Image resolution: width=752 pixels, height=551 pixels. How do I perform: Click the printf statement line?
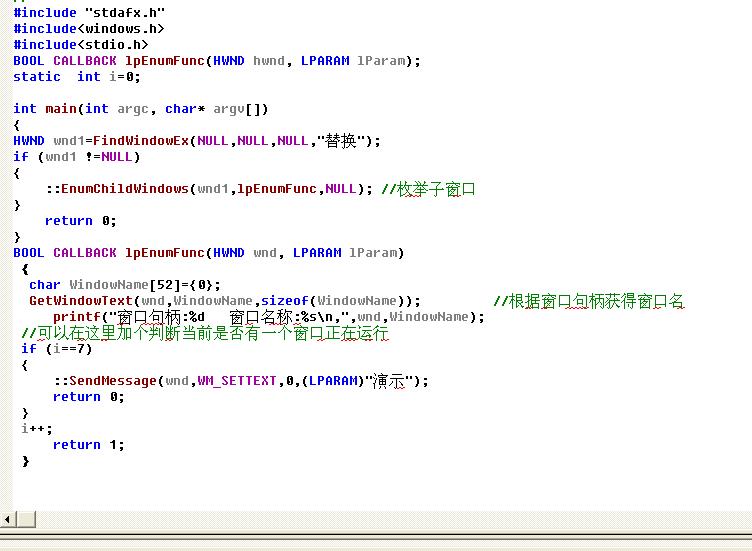click(x=269, y=317)
